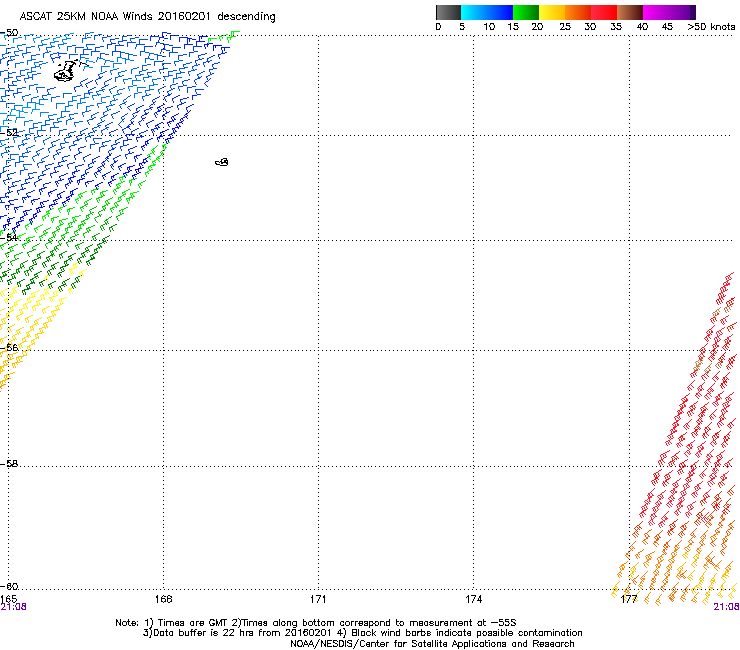Click the left purple time stamp '21:08'

tap(13, 607)
